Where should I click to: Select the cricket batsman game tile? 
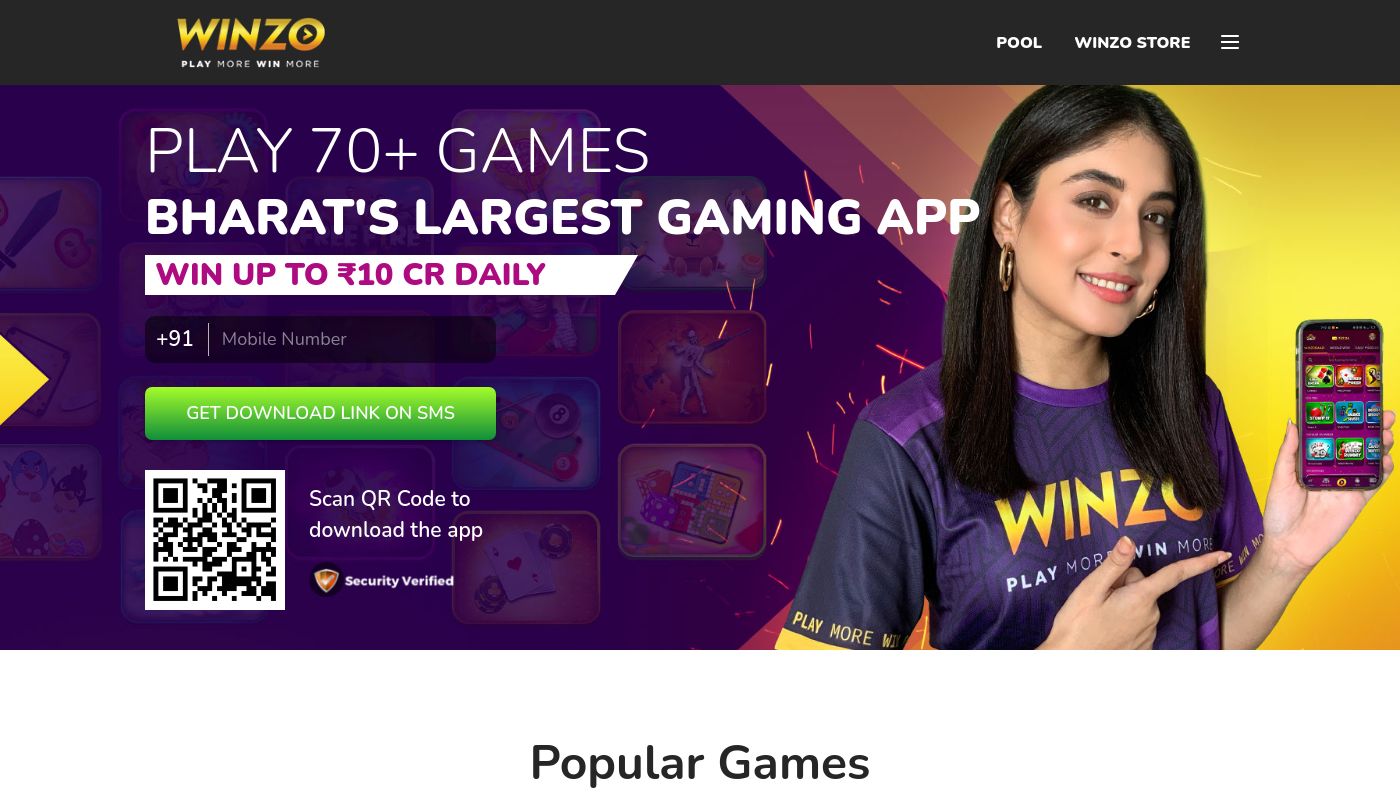click(692, 367)
